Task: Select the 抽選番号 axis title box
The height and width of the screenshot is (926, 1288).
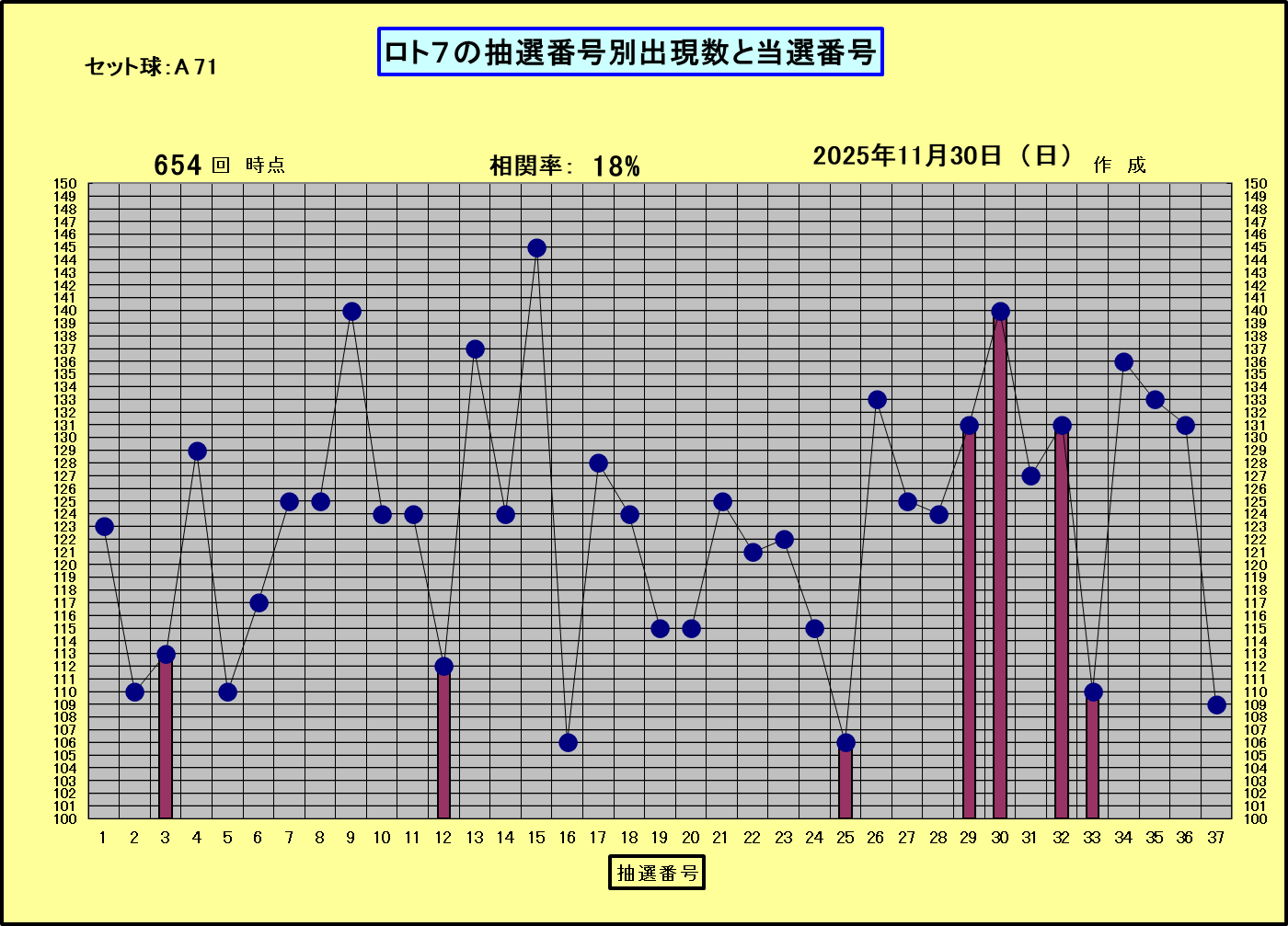Action: point(656,872)
